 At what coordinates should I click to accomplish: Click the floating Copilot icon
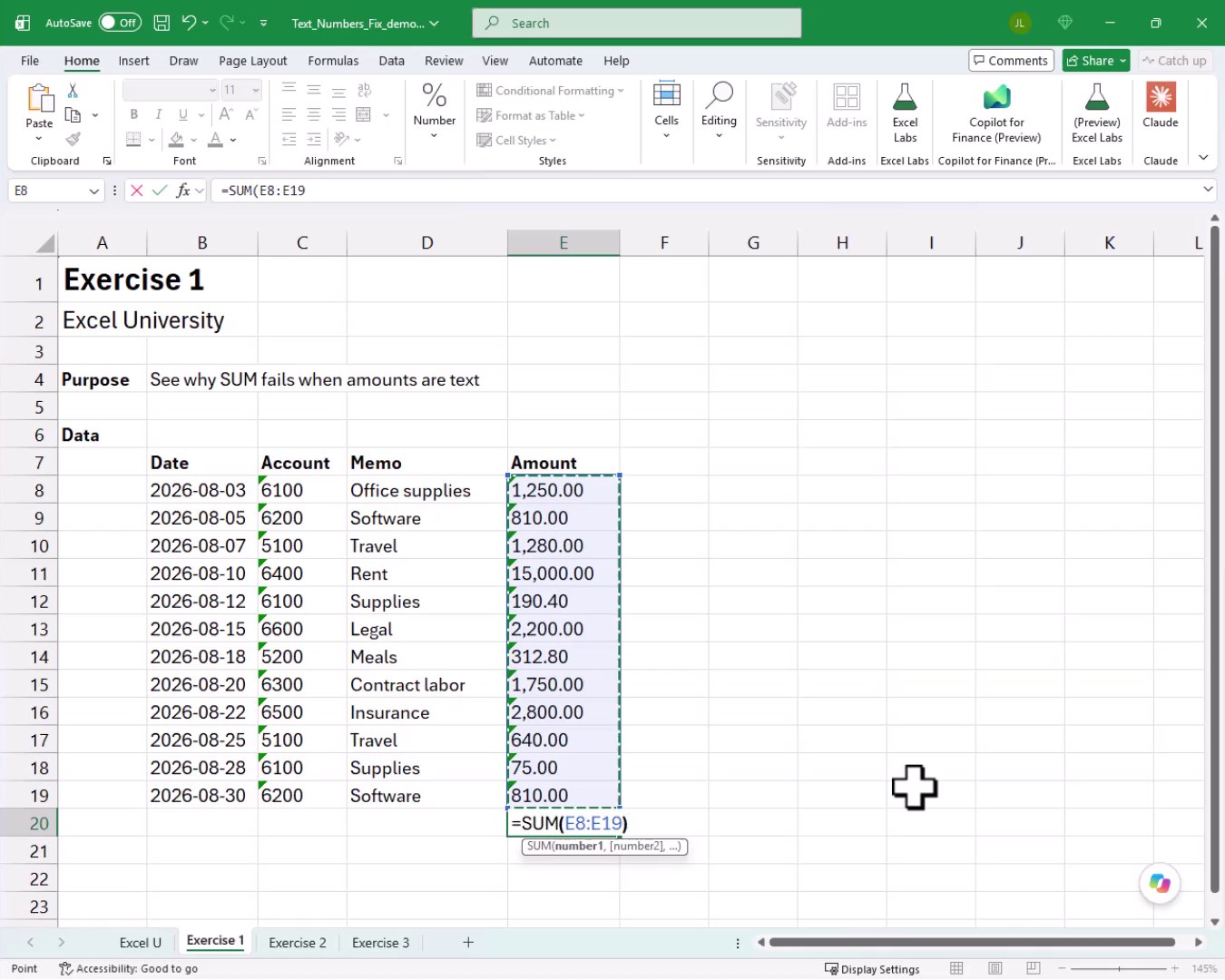click(1160, 883)
